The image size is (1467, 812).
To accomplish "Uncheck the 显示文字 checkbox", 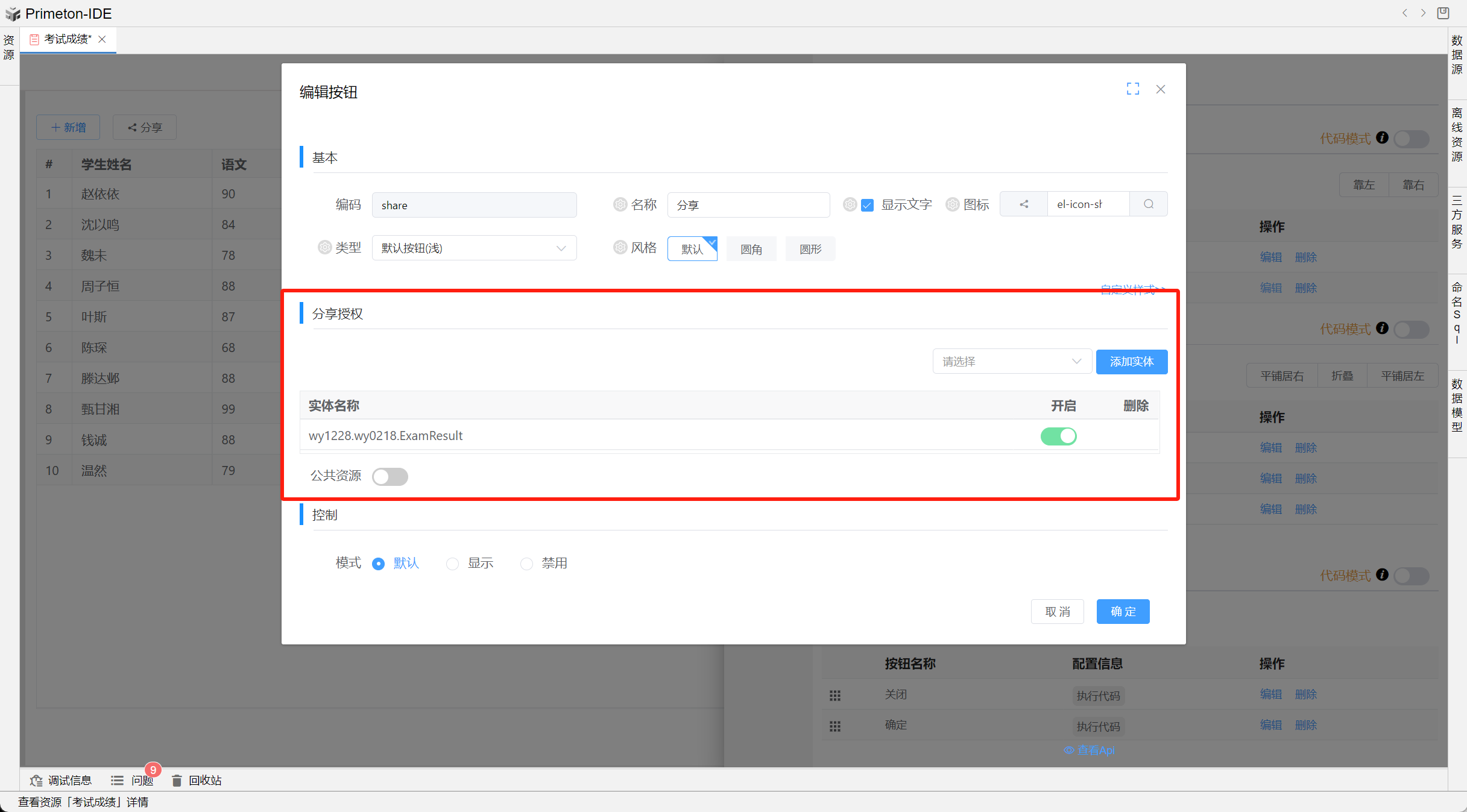I will 867,206.
